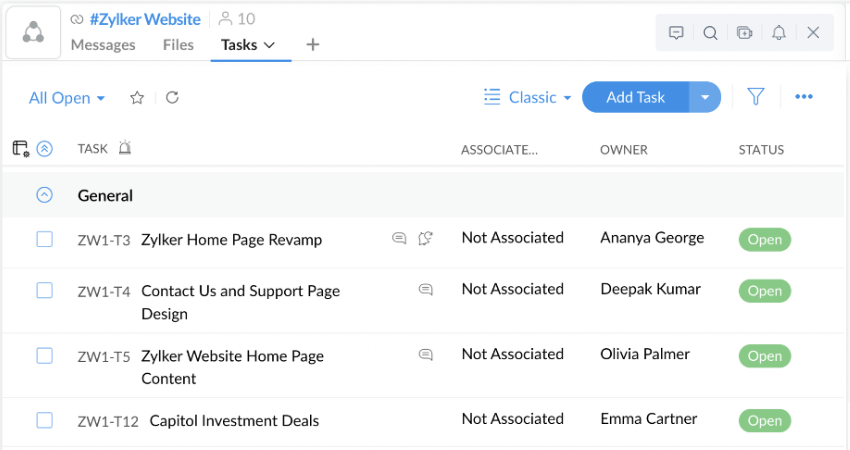The height and width of the screenshot is (450, 850).
Task: Collapse the General task group
Action: 44,195
